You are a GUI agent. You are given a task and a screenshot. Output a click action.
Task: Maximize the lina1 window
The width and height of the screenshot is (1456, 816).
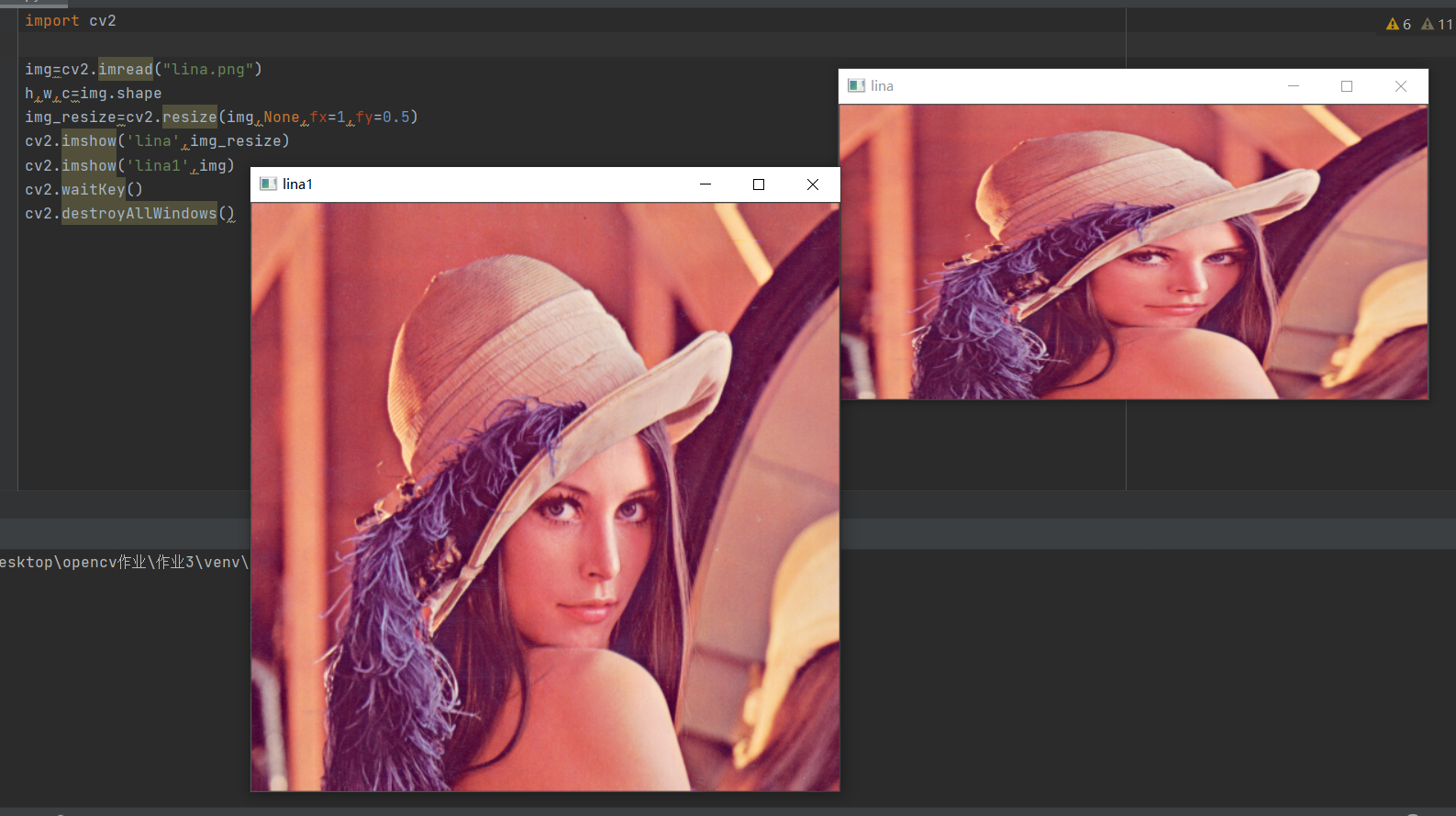tap(759, 184)
